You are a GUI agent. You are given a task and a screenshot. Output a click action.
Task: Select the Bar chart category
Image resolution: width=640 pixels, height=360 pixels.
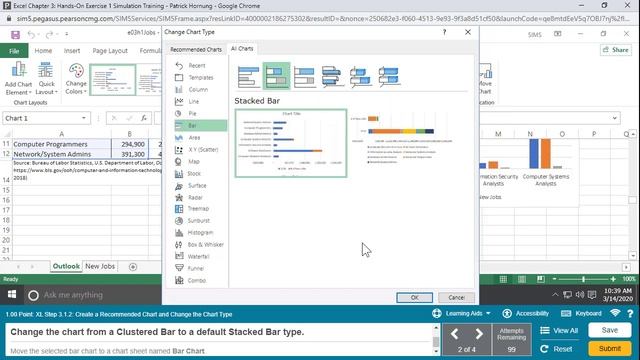coord(200,125)
